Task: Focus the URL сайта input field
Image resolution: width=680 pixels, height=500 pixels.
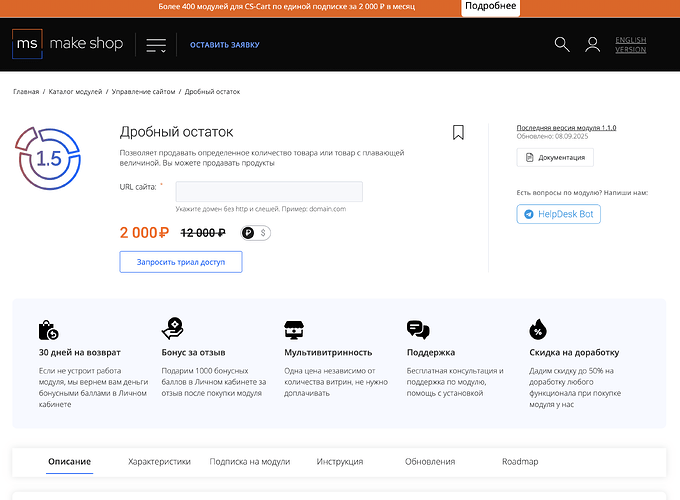Action: 269,191
